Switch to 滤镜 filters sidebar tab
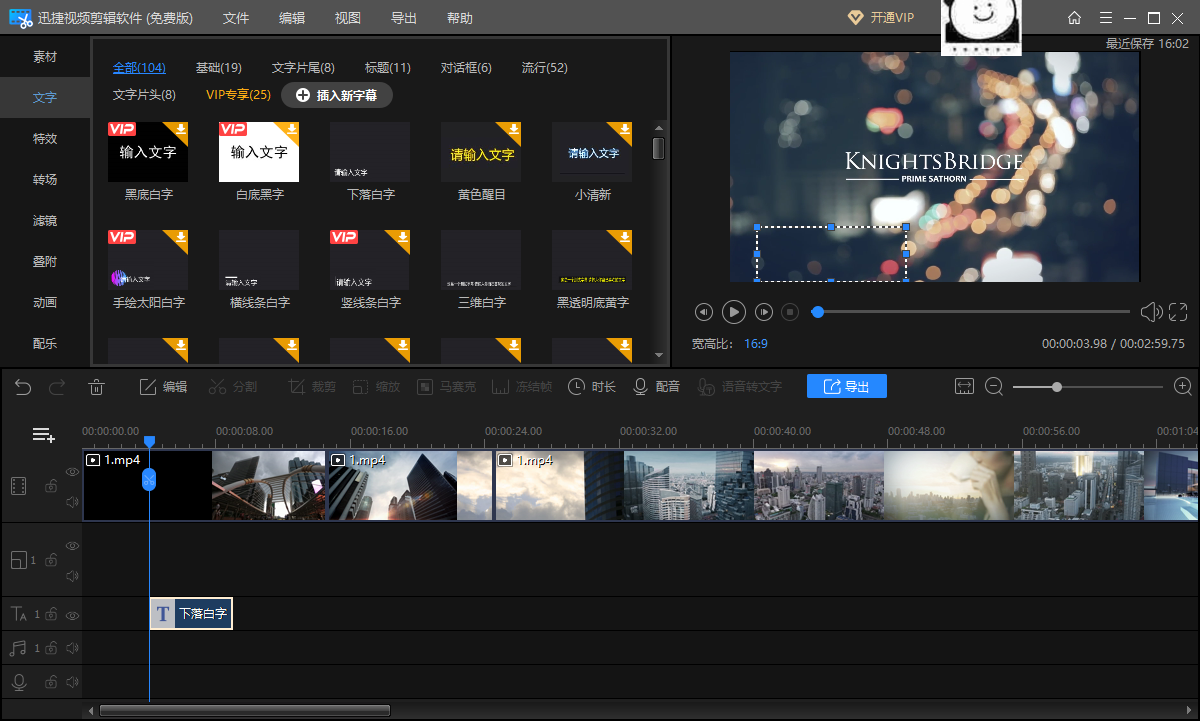The image size is (1200, 721). [45, 221]
